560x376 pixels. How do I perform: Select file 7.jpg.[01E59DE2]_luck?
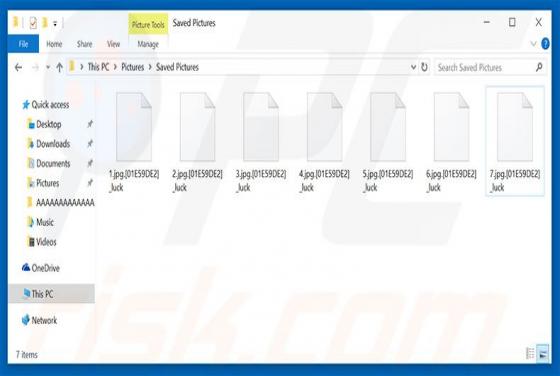point(515,141)
